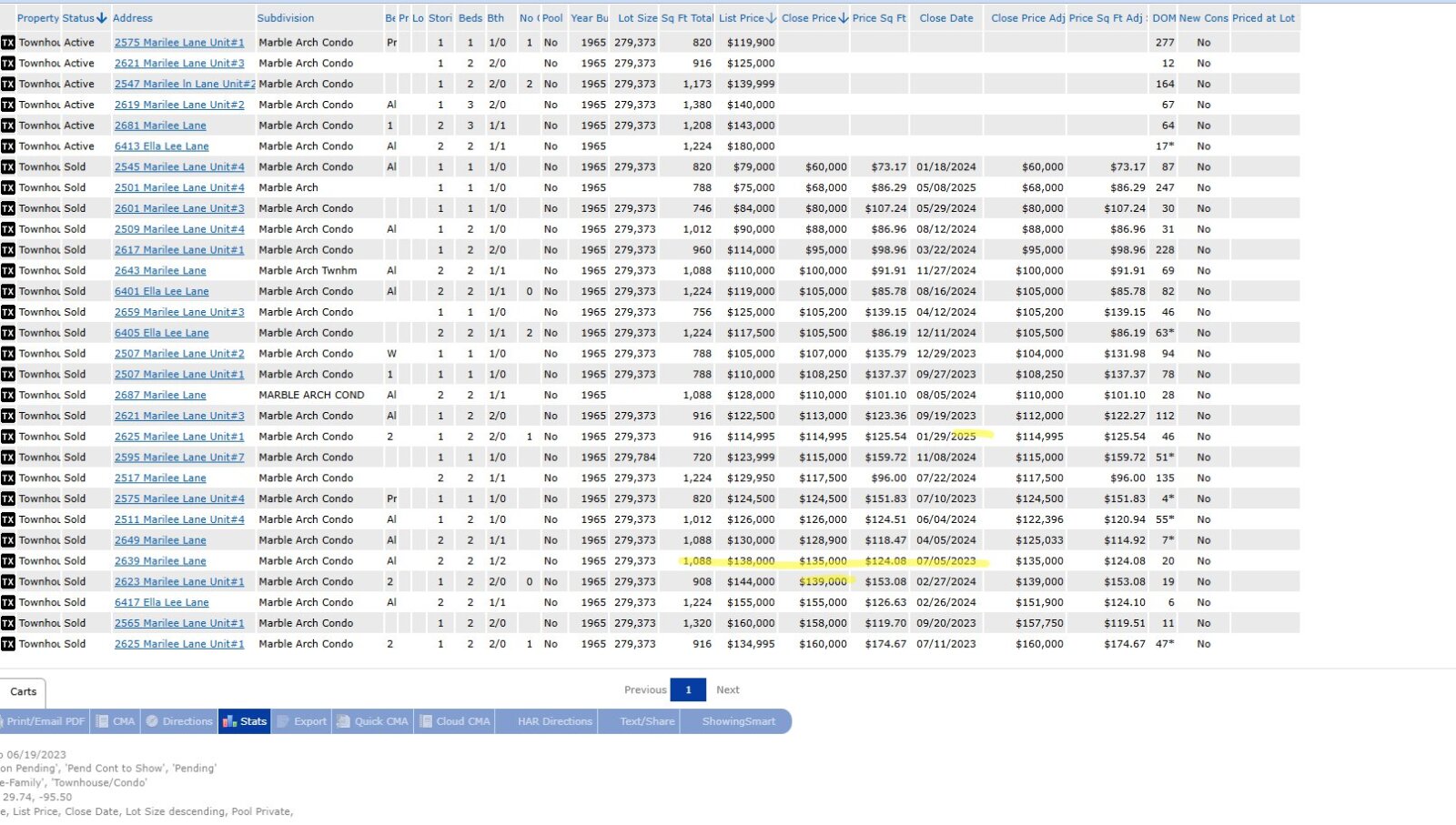Sort by the DOM column header

(x=1164, y=18)
